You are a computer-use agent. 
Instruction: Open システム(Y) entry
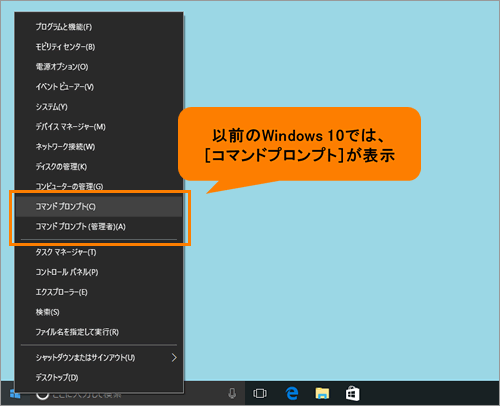[x=99, y=107]
